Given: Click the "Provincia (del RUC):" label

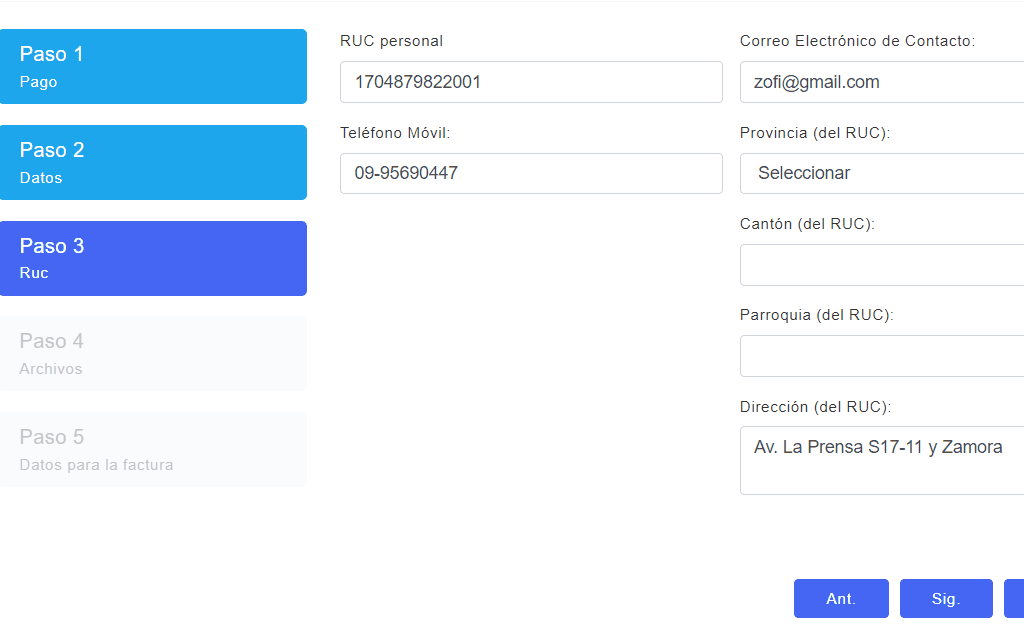Looking at the screenshot, I should coord(815,133).
